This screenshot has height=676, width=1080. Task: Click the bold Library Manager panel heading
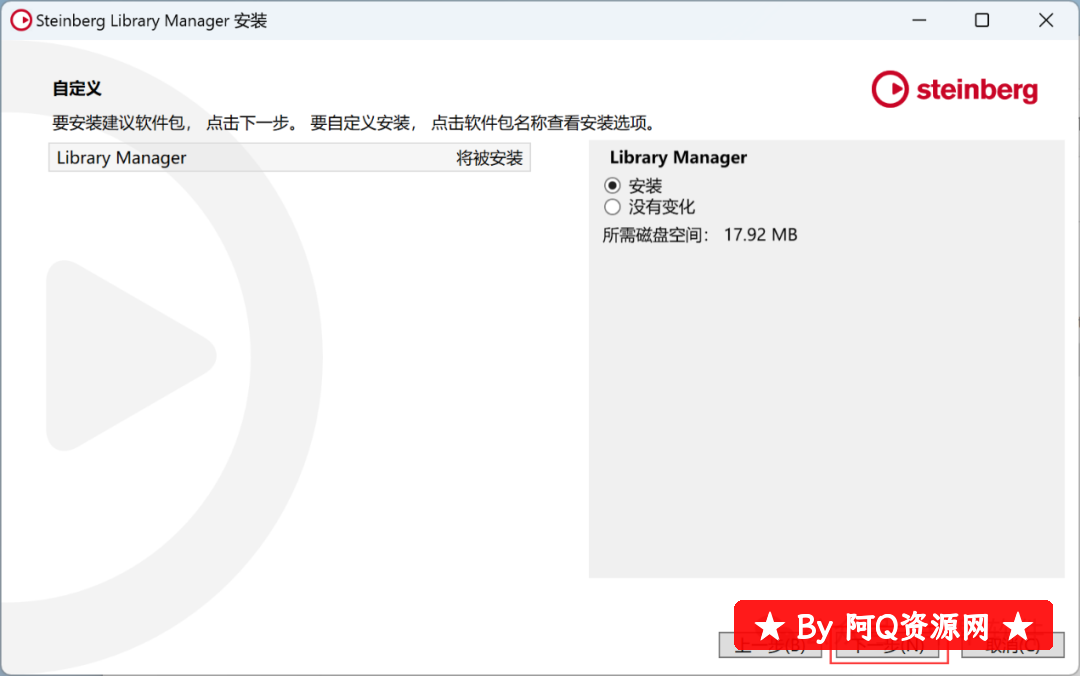point(678,158)
